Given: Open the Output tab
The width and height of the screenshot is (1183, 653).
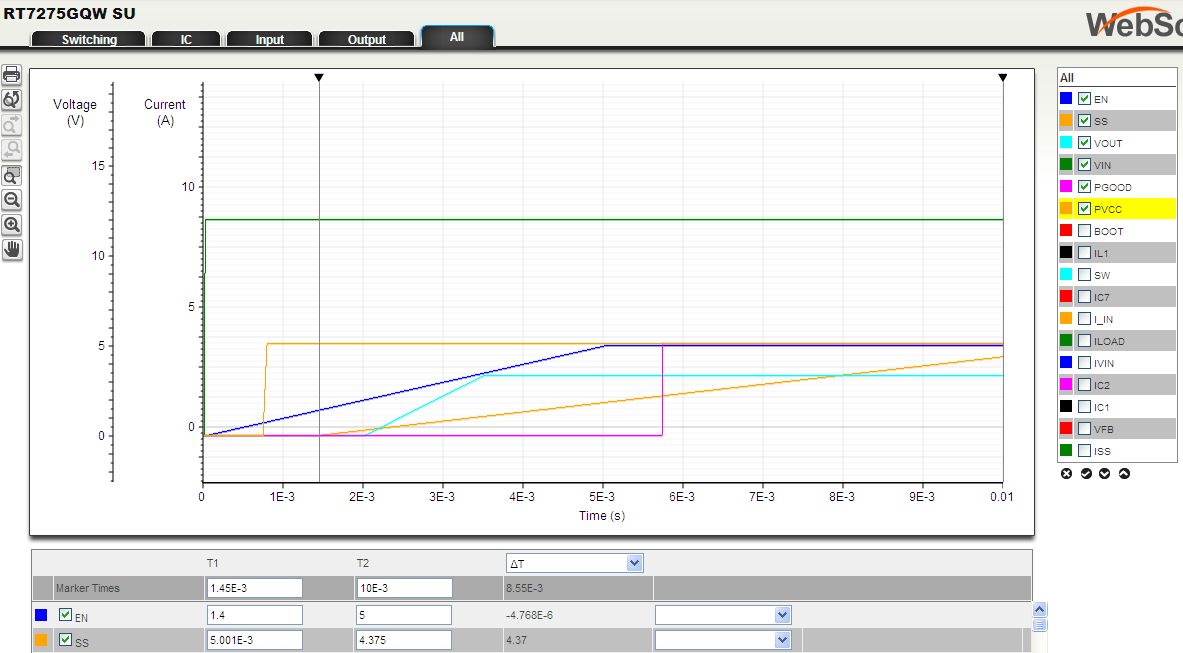Looking at the screenshot, I should (x=366, y=39).
